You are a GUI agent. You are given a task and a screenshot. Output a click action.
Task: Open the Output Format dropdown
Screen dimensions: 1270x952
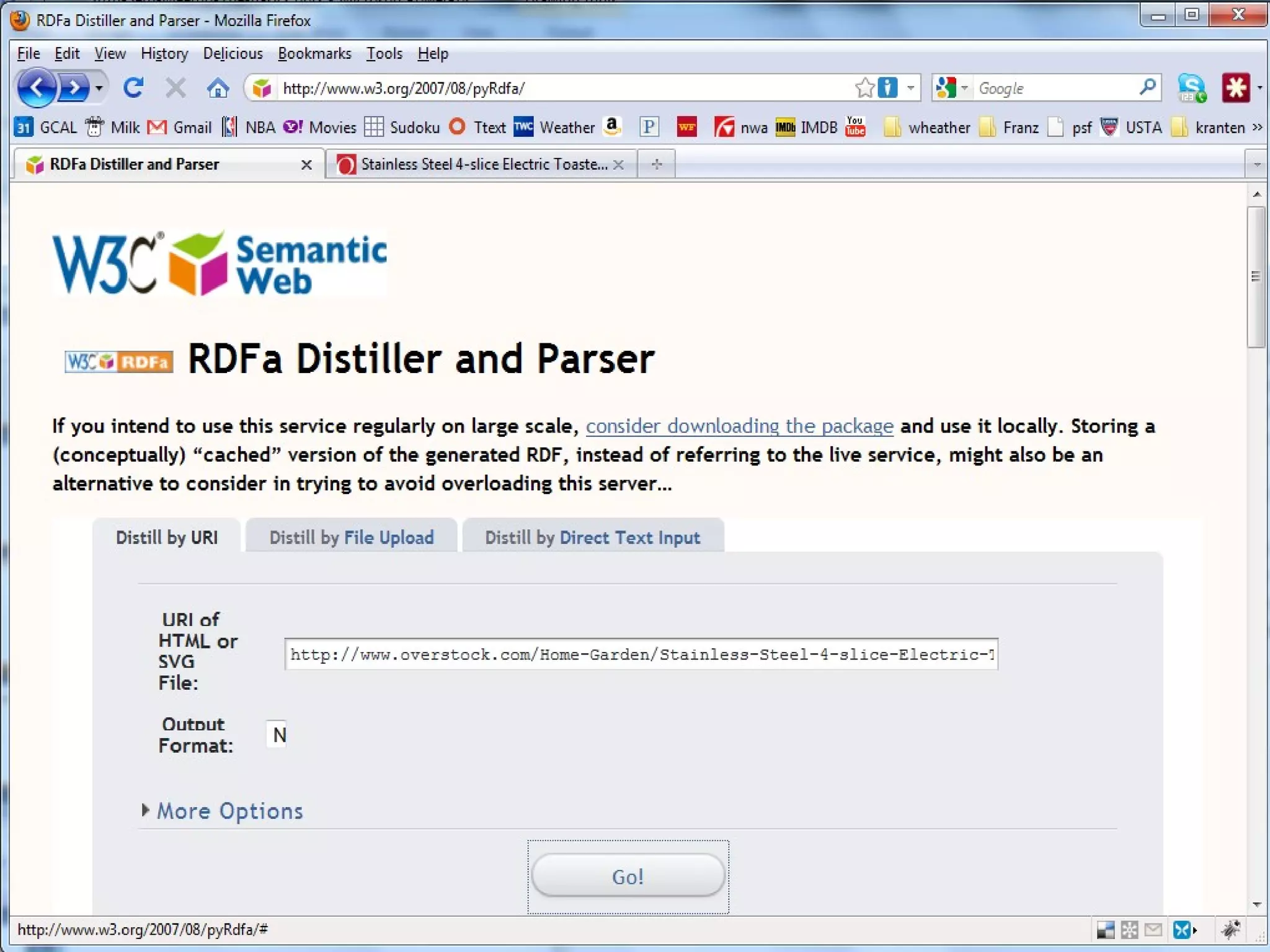click(x=277, y=735)
